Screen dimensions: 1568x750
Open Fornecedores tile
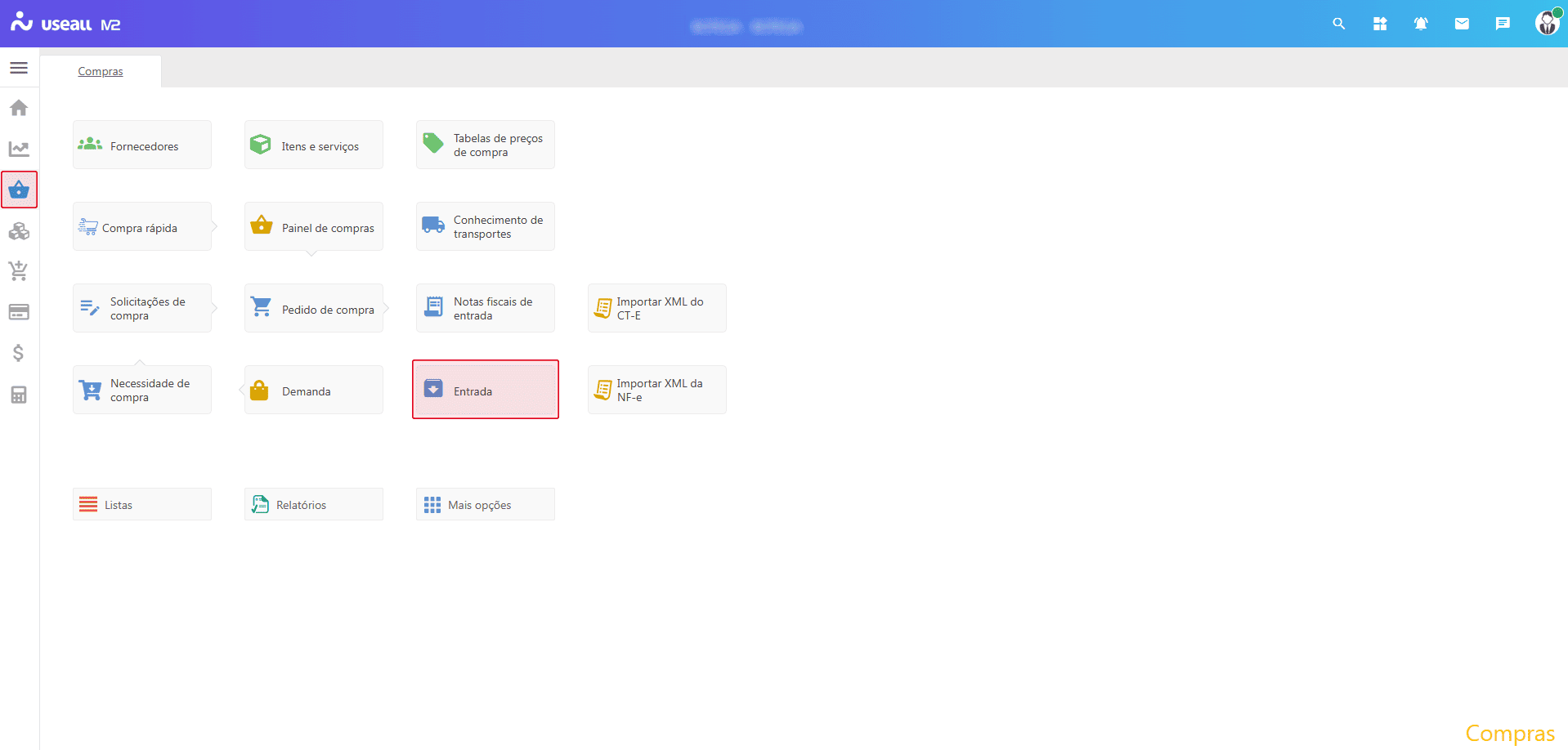click(x=141, y=145)
